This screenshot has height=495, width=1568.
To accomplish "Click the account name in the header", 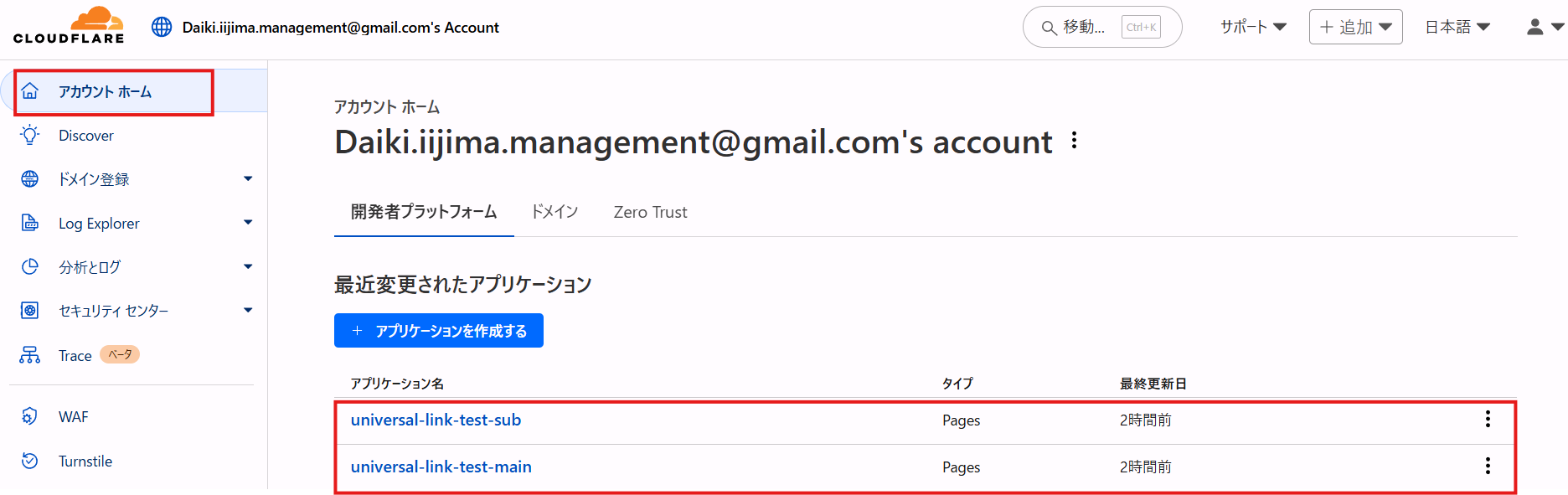I will (341, 28).
